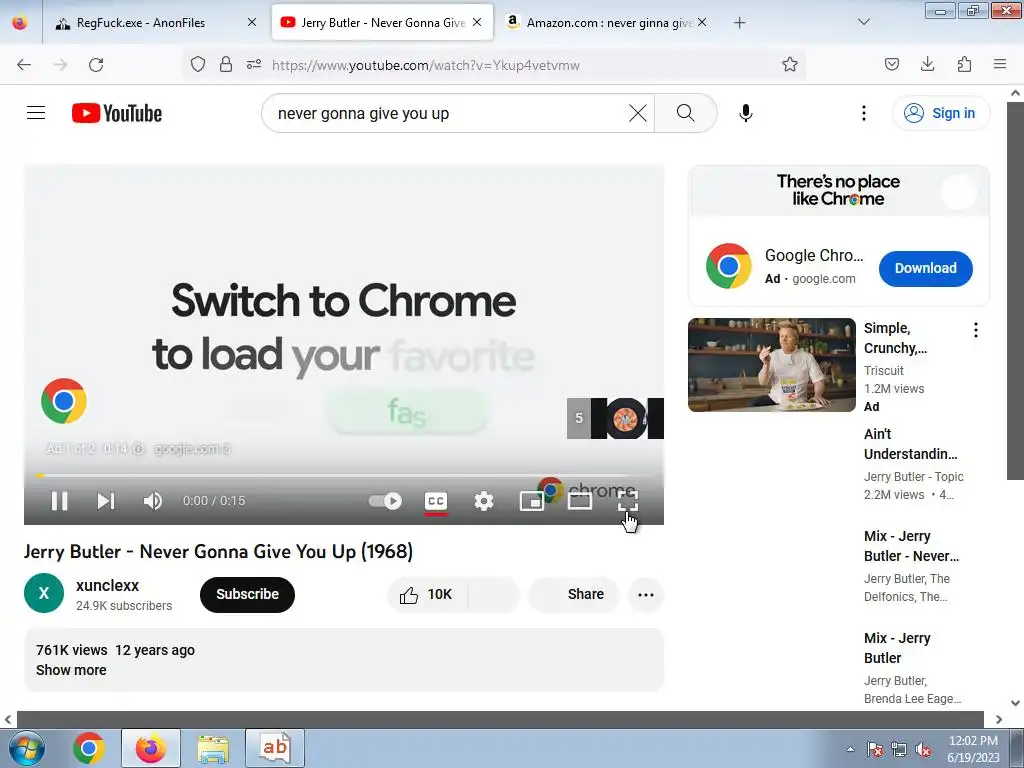Screen dimensions: 1024x768
Task: Open YouTube settings three-dot menu
Action: 863,113
